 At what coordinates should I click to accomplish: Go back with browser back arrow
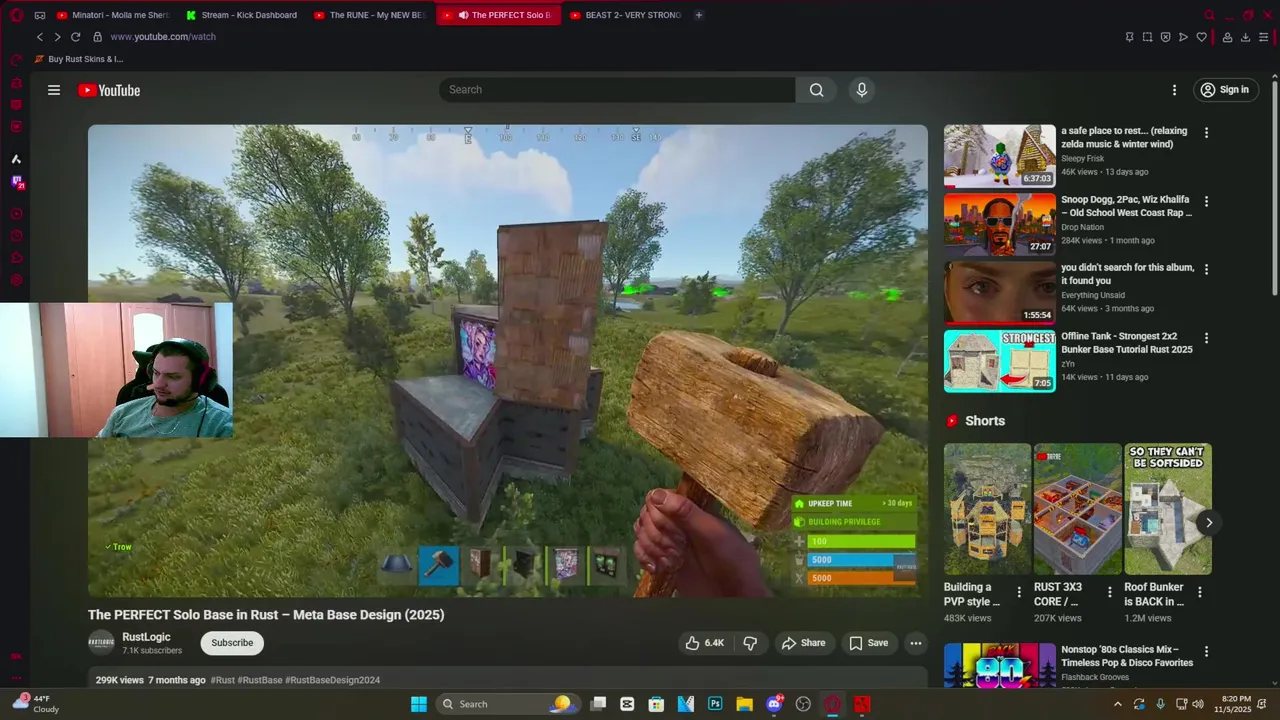(40, 37)
